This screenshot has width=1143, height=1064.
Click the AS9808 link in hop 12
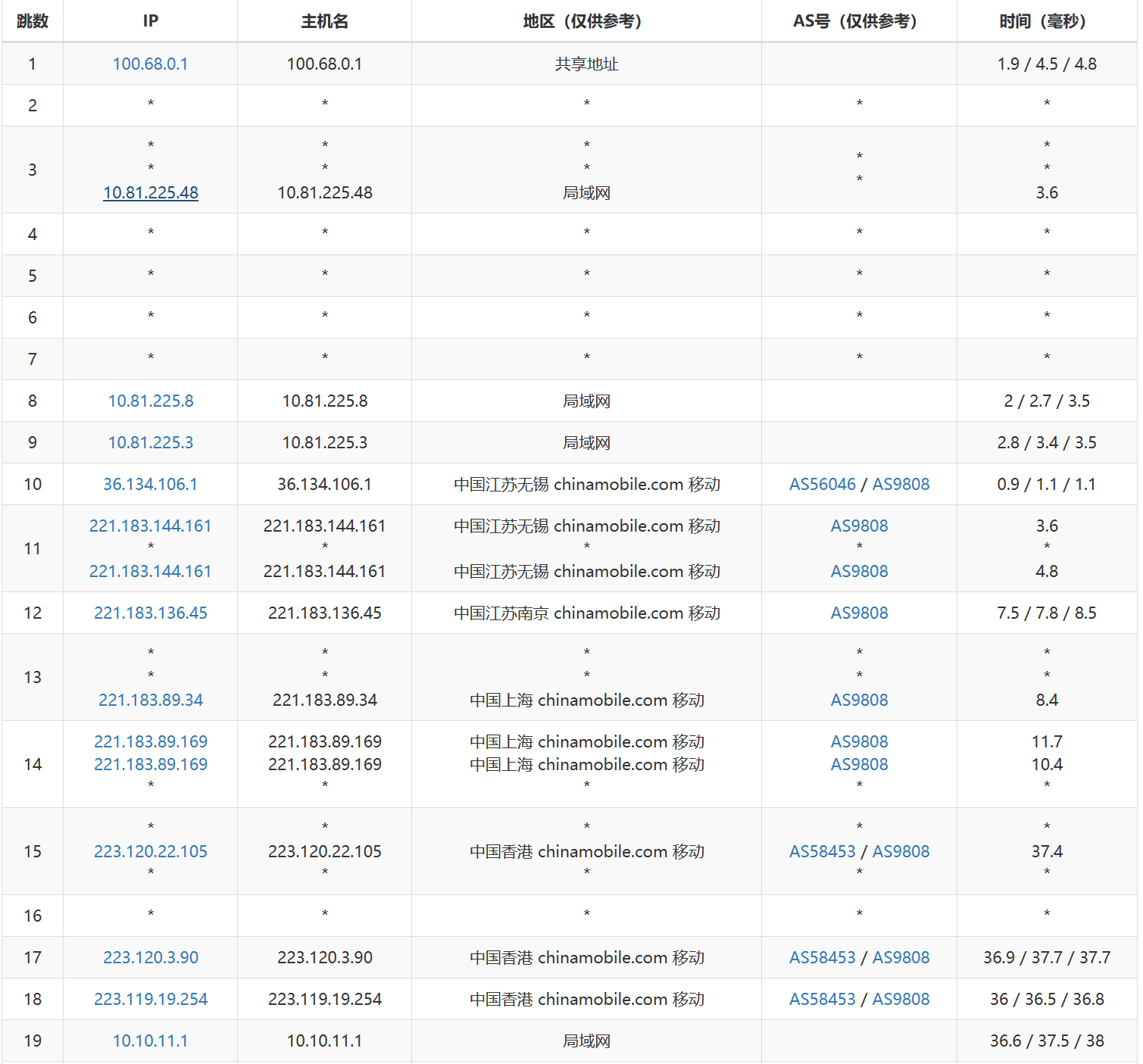(859, 613)
